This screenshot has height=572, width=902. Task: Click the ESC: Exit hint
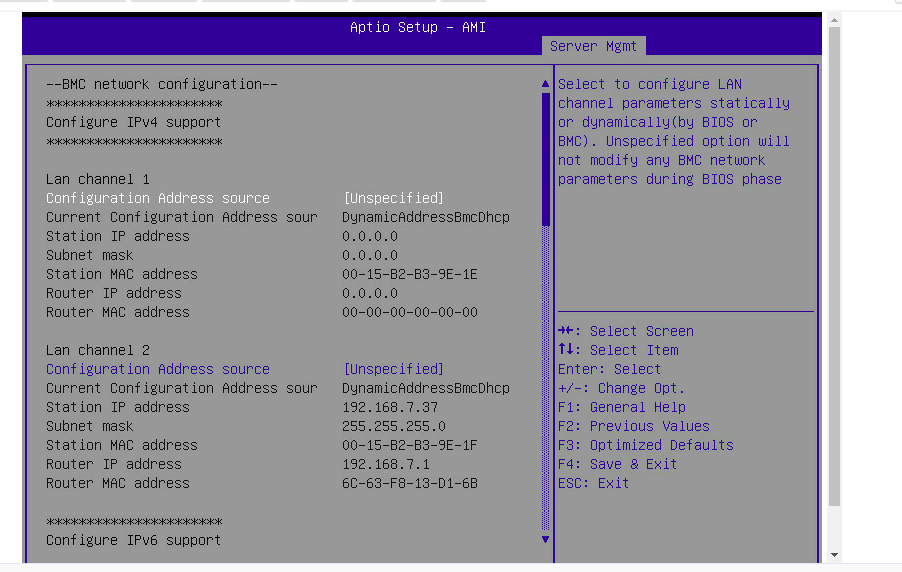pos(594,483)
